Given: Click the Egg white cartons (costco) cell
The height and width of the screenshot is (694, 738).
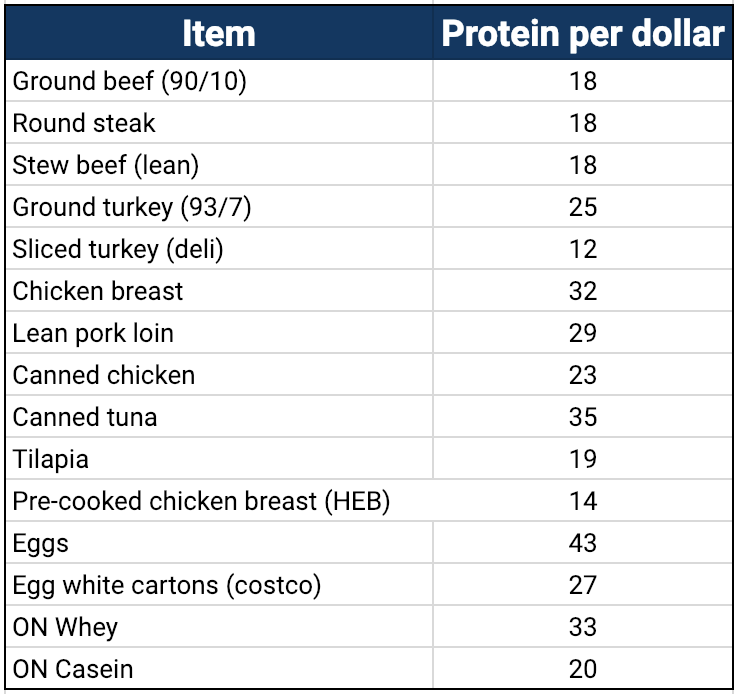Looking at the screenshot, I should [167, 585].
